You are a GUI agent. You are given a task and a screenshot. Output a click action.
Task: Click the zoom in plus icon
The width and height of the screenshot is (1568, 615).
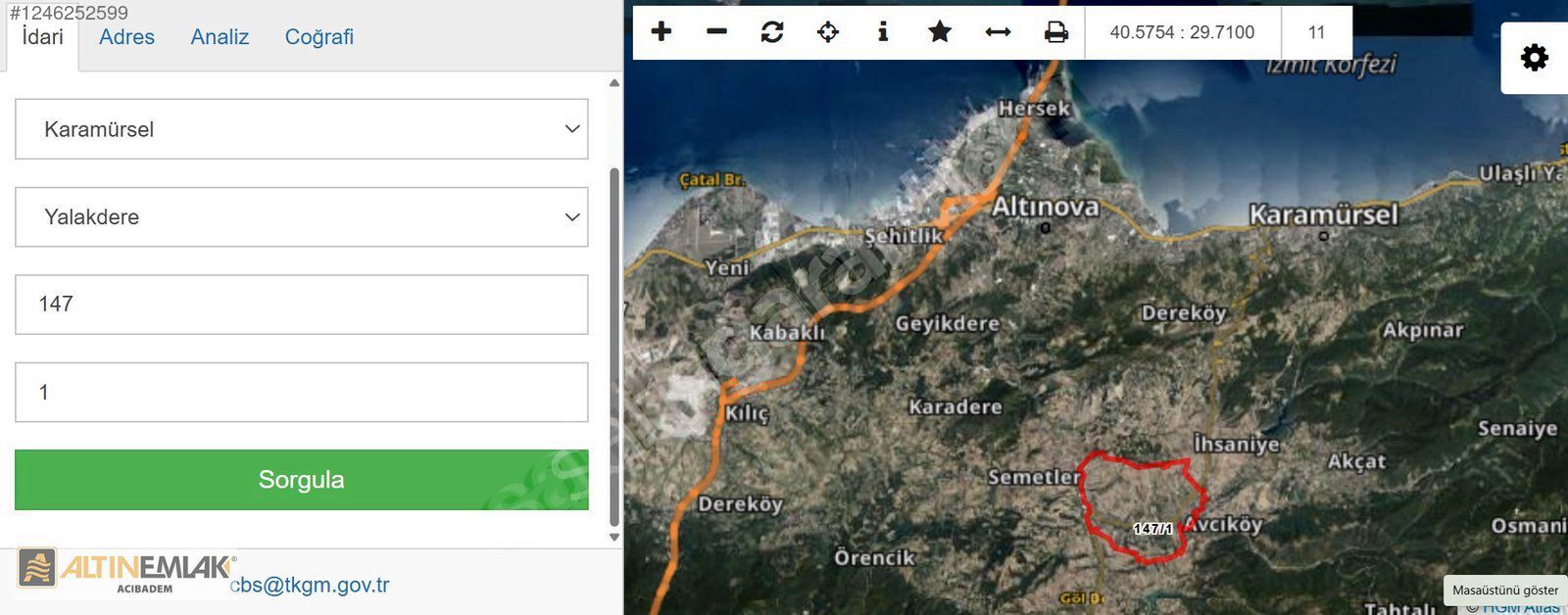click(x=661, y=32)
